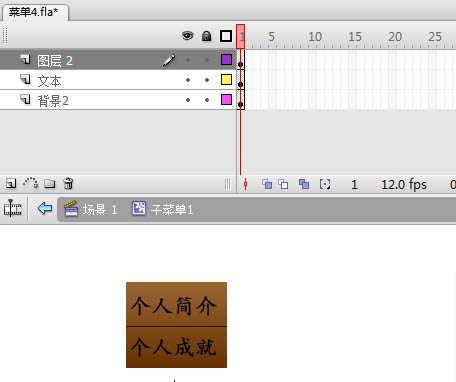Viewport: 456px width, 382px height.
Task: Delete layer with trash icon
Action: 68,184
